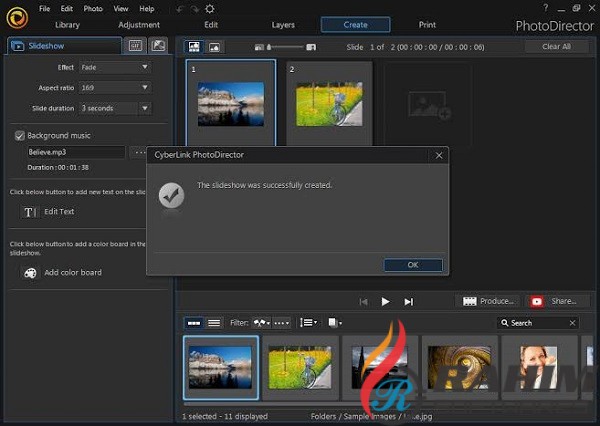The image size is (600, 426).
Task: Browse for music with the '...' button
Action: pyautogui.click(x=140, y=152)
